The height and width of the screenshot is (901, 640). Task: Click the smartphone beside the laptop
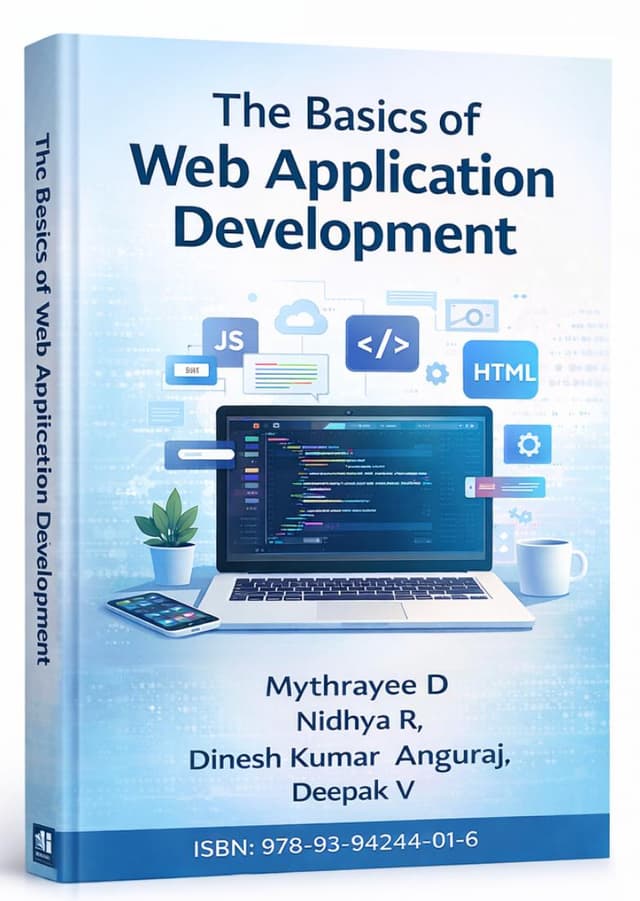pos(163,614)
